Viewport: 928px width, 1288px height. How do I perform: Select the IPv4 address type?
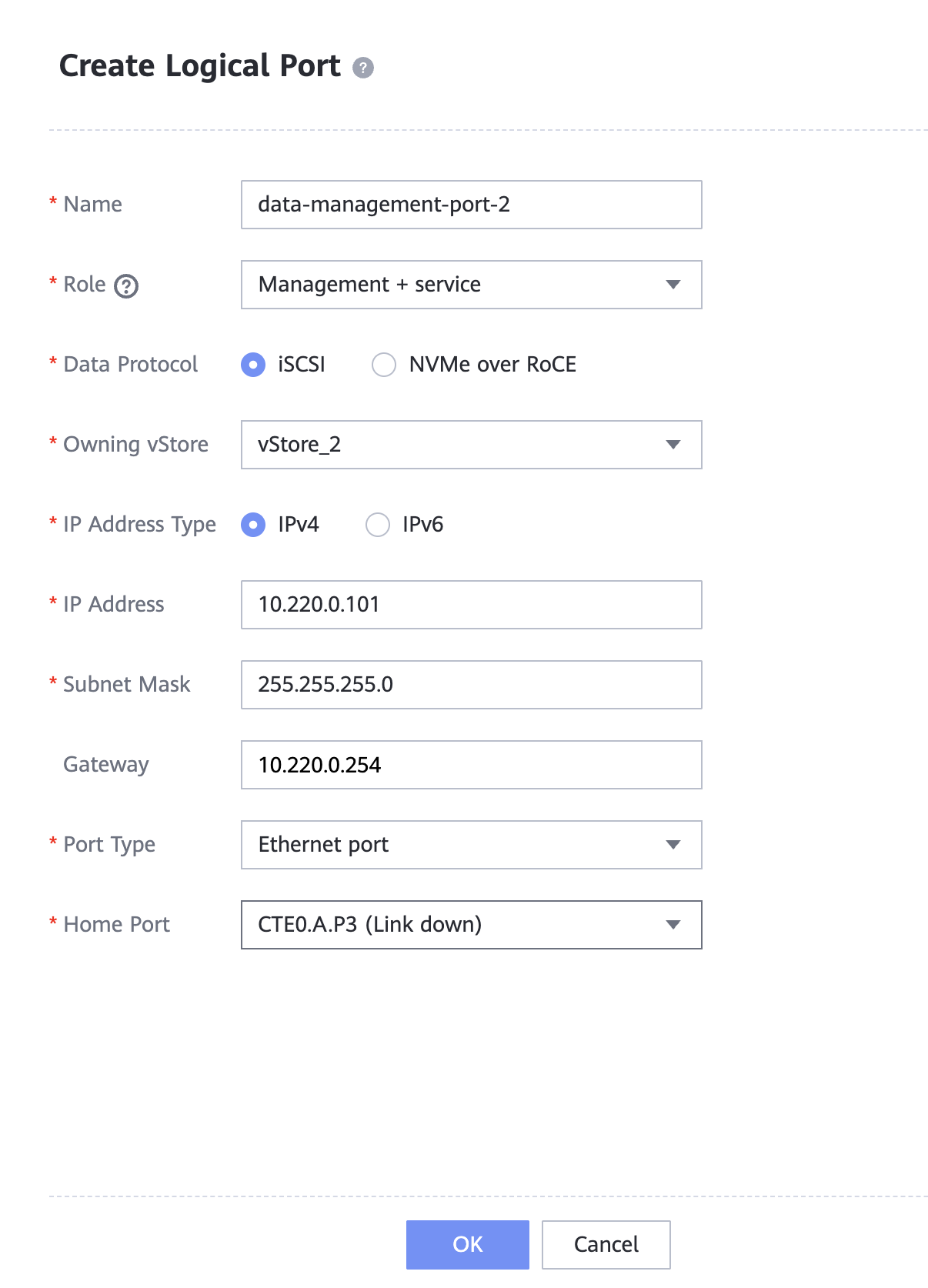pyautogui.click(x=253, y=525)
